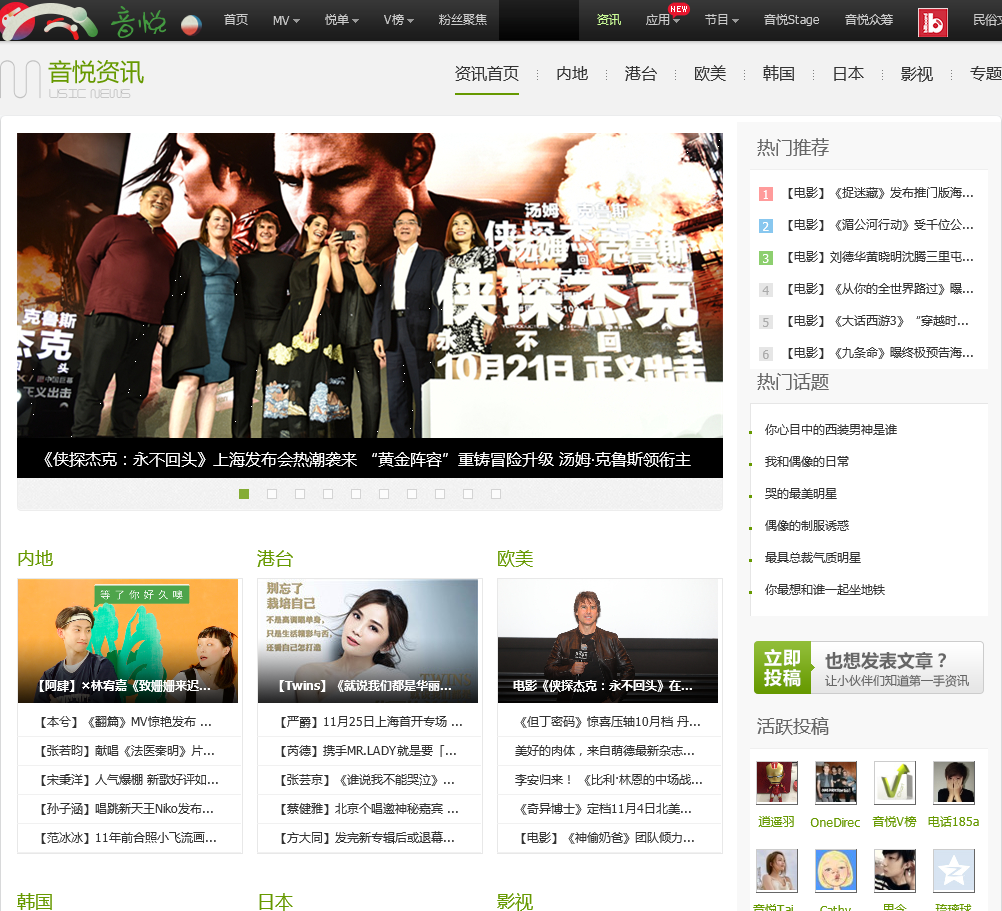The width and height of the screenshot is (1002, 911).
Task: Open the 欧美 section heading
Action: [515, 558]
